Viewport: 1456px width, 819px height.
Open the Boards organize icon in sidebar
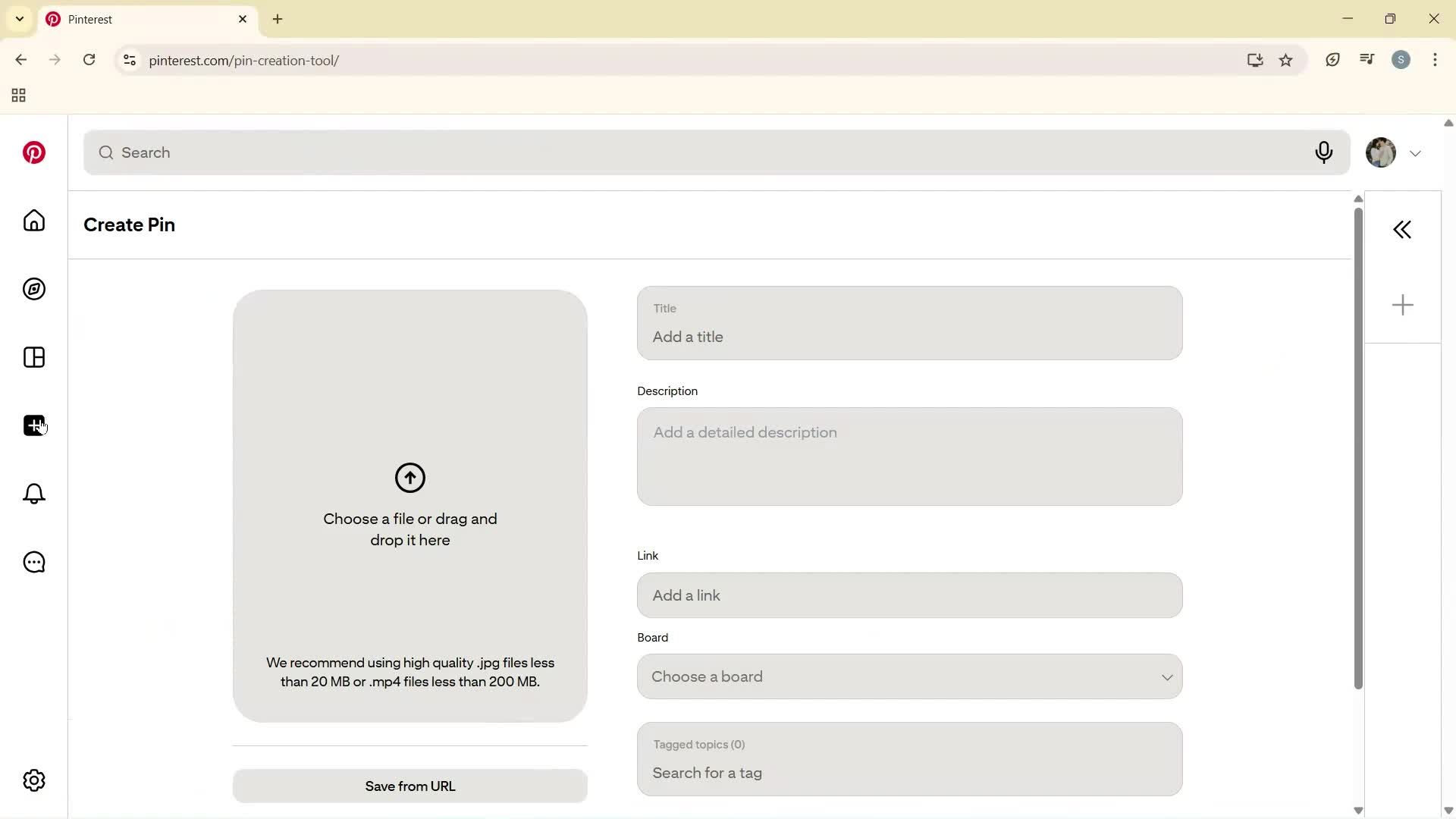[33, 357]
